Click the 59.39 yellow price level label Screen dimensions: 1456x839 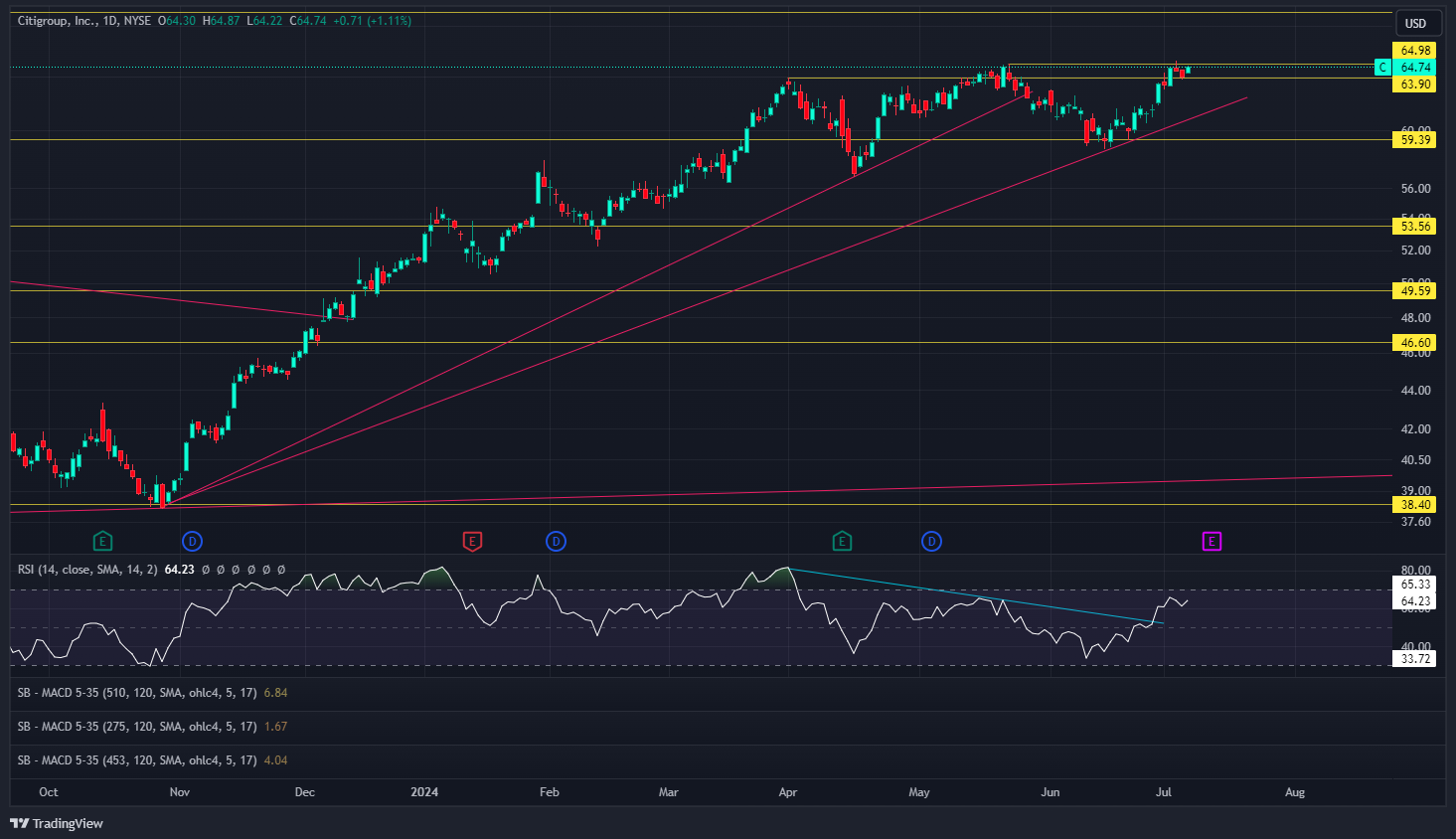1415,140
